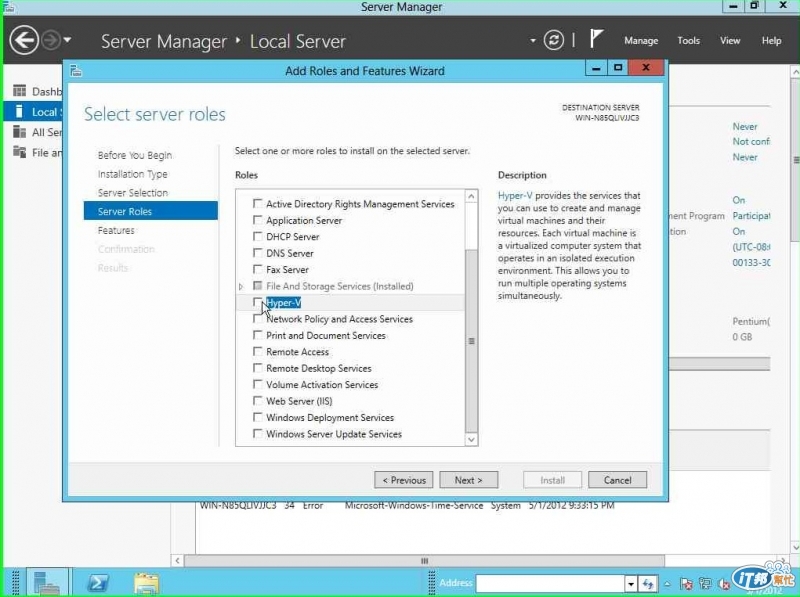This screenshot has height=597, width=800.
Task: Open the Tools menu
Action: click(688, 40)
